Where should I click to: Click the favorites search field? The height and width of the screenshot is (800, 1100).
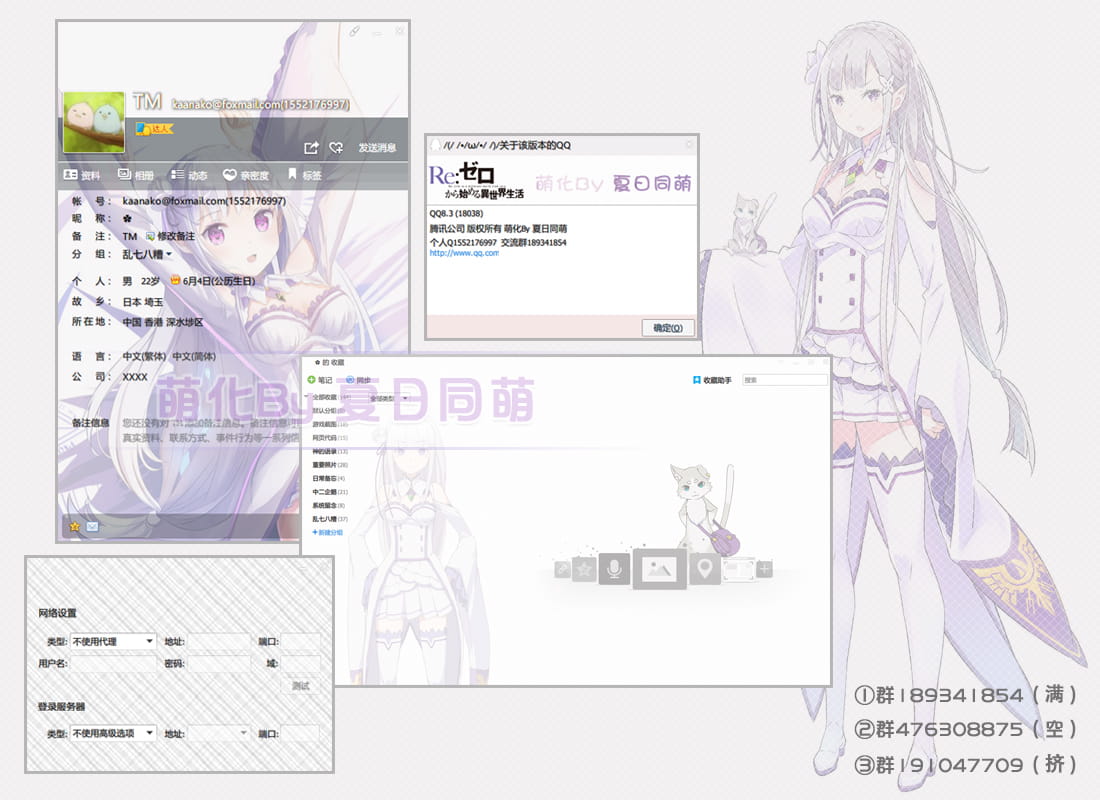(x=784, y=380)
